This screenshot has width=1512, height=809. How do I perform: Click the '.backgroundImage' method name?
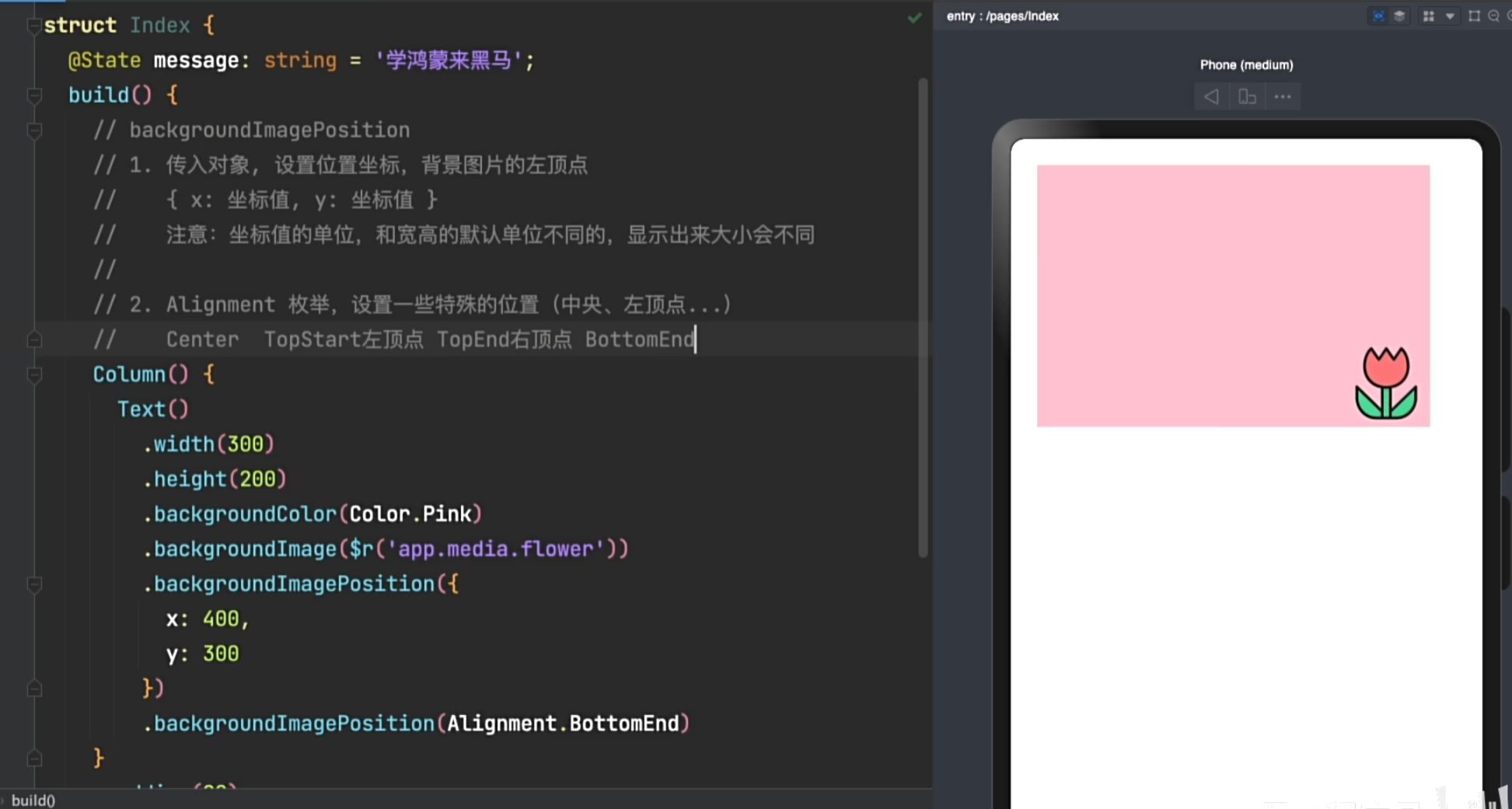point(239,549)
